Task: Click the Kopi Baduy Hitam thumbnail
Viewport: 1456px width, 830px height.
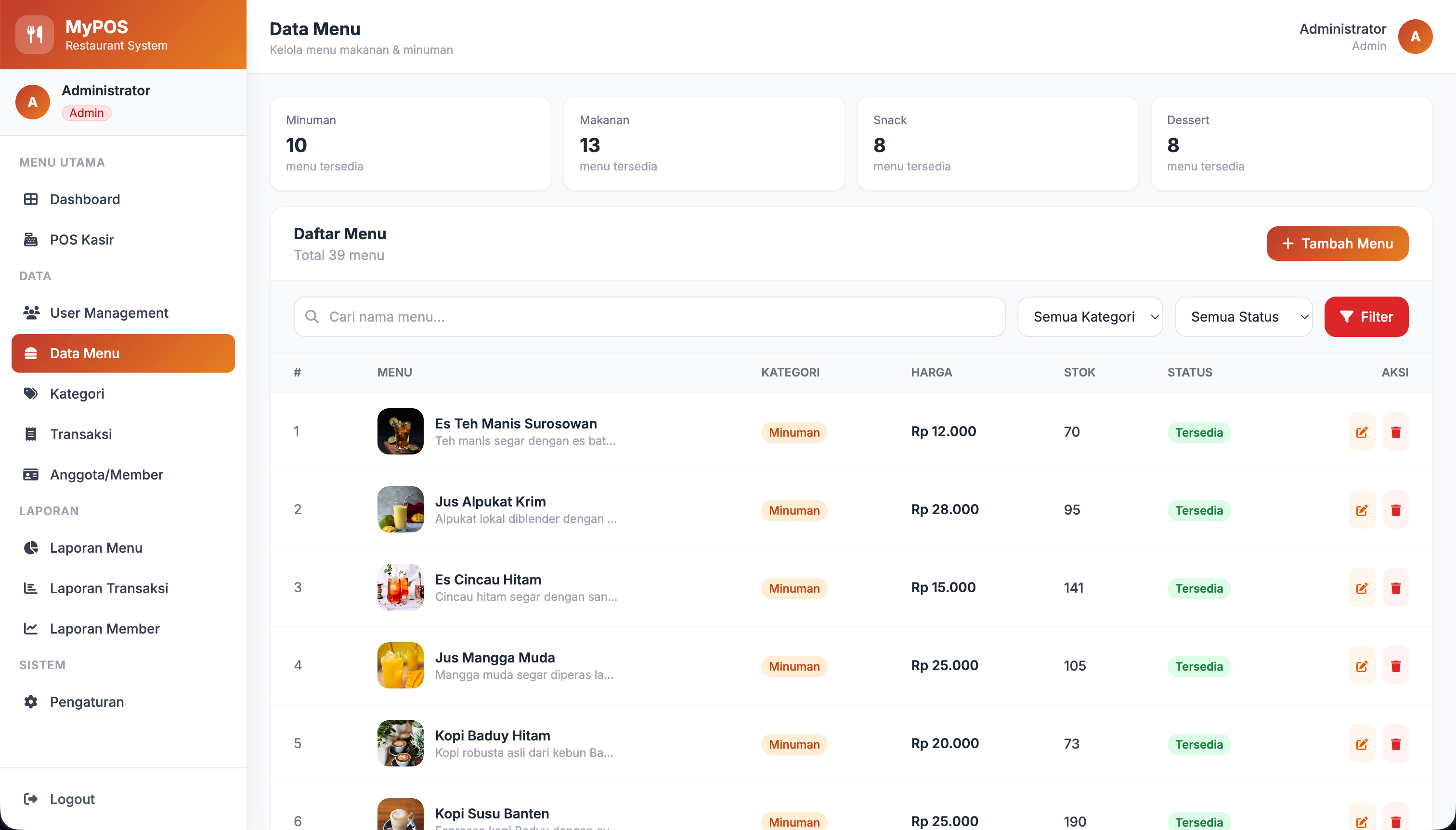Action: (x=400, y=743)
